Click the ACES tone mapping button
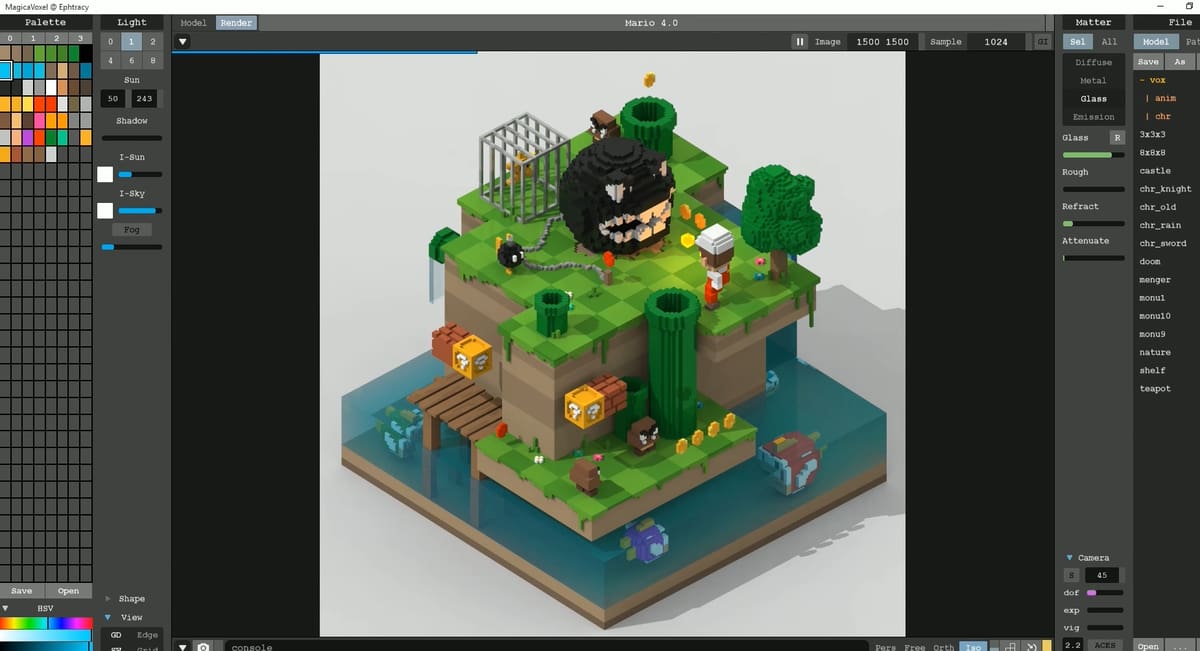 [1105, 645]
